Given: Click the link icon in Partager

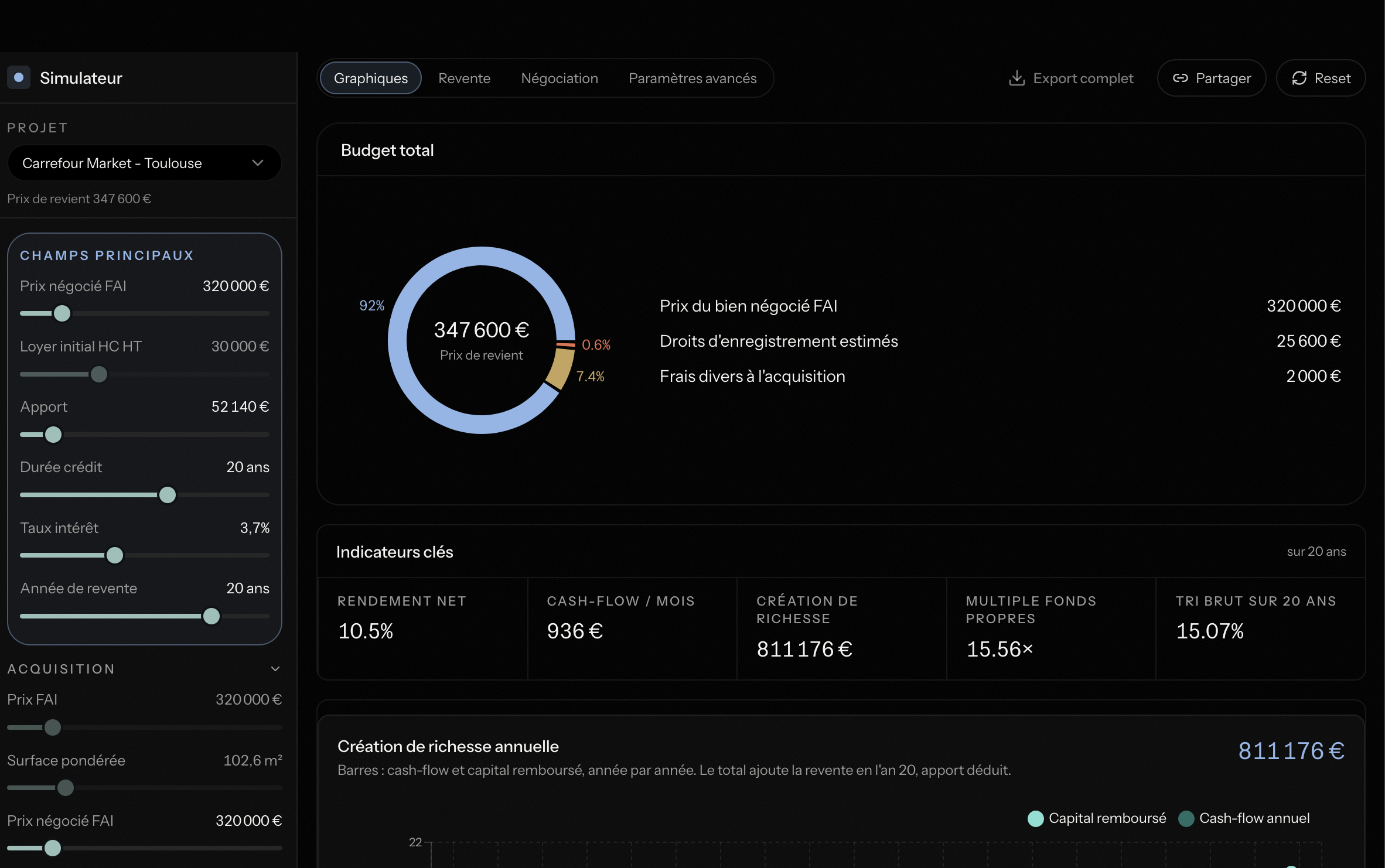Looking at the screenshot, I should [1180, 78].
